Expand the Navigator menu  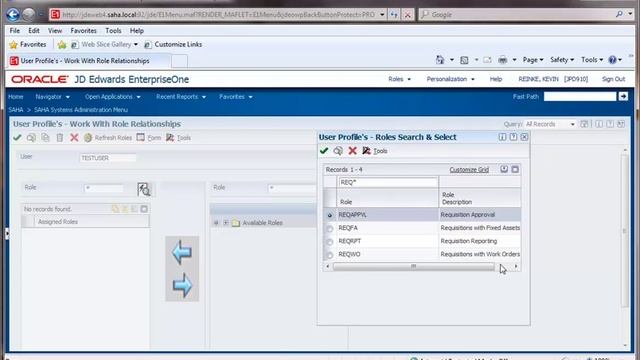[53, 97]
